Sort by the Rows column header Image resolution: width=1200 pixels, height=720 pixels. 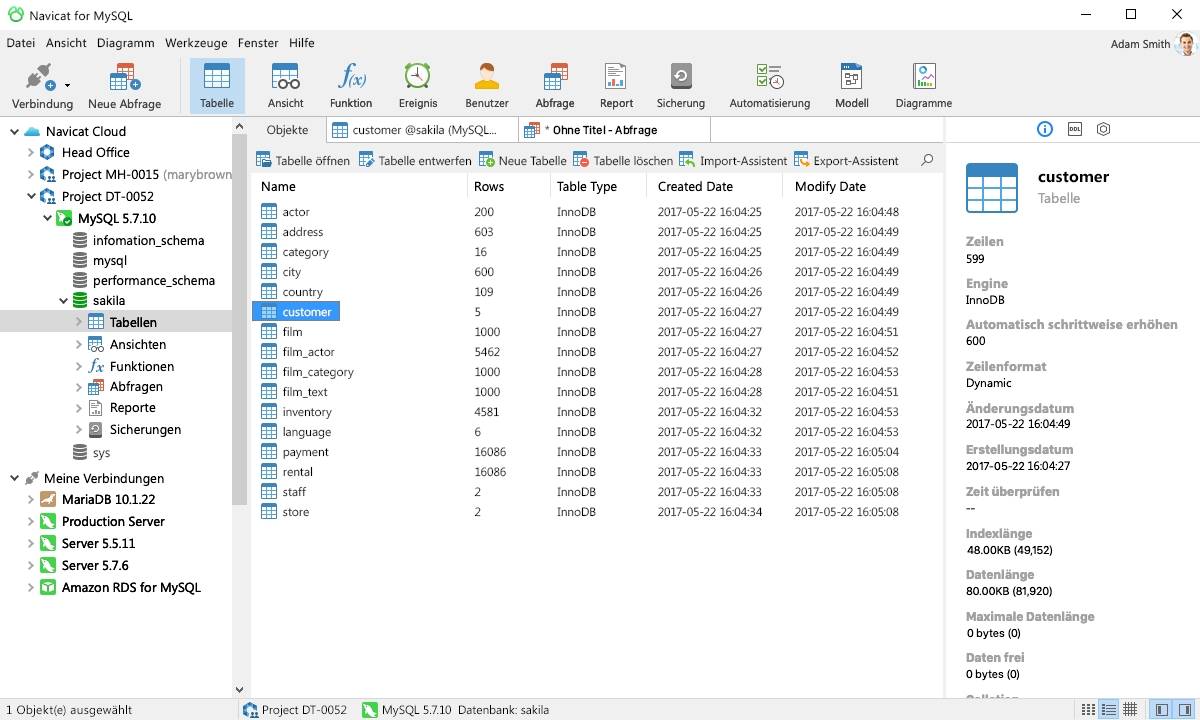[x=508, y=187]
